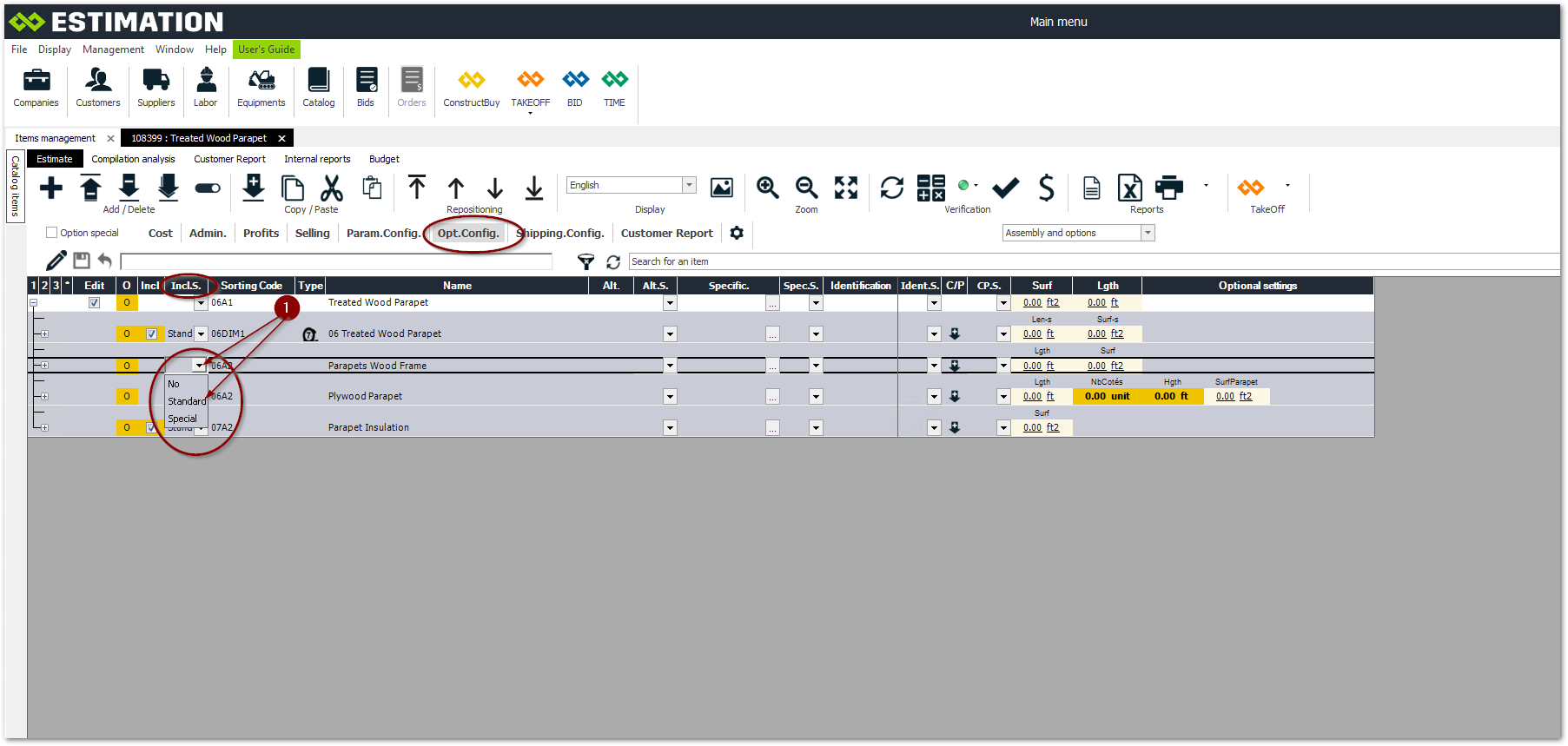Open the Assembly and options dropdown

[1148, 233]
